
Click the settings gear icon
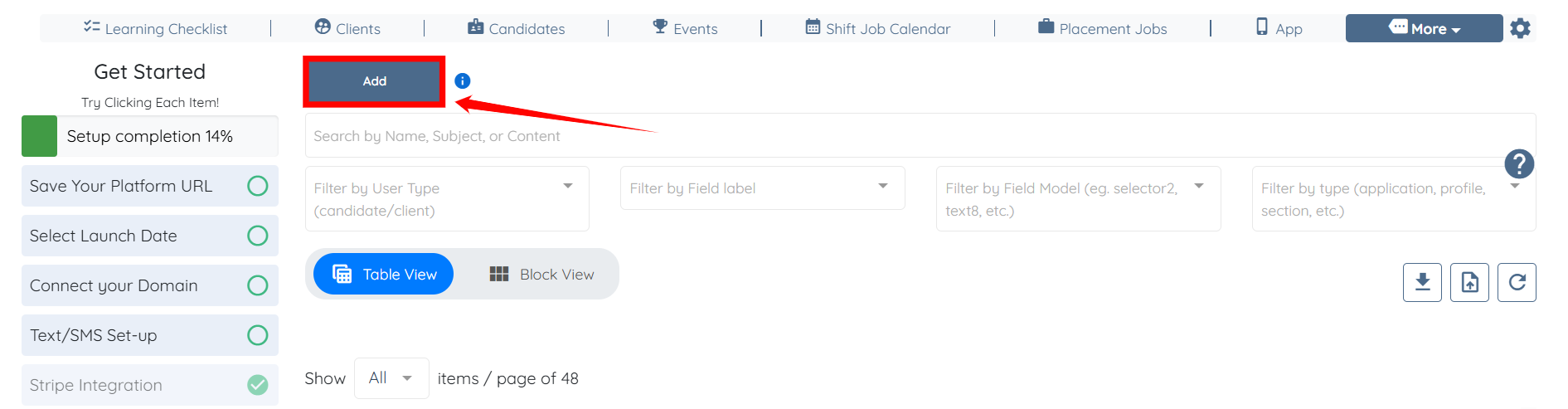(1520, 29)
